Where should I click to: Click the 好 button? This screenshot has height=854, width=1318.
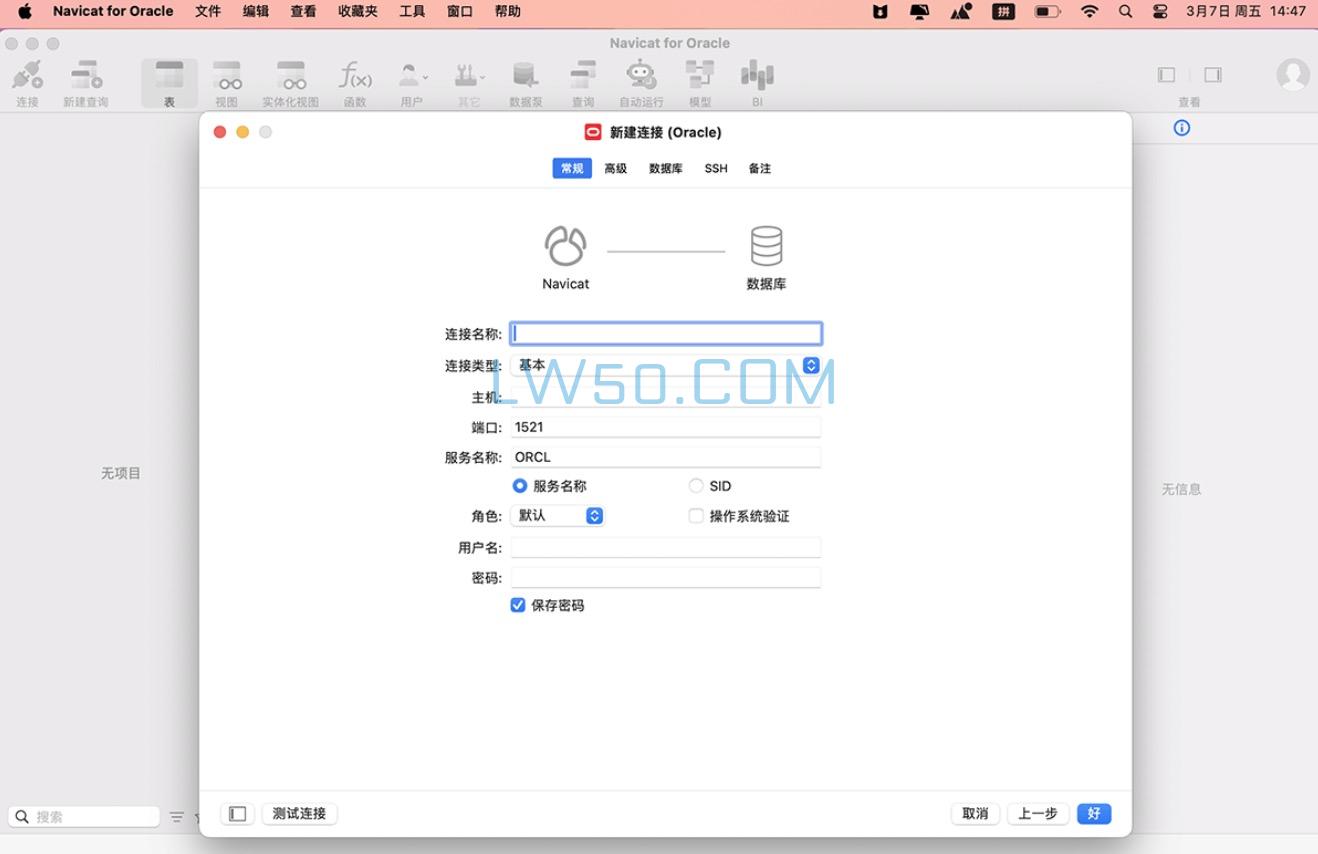[x=1094, y=814]
